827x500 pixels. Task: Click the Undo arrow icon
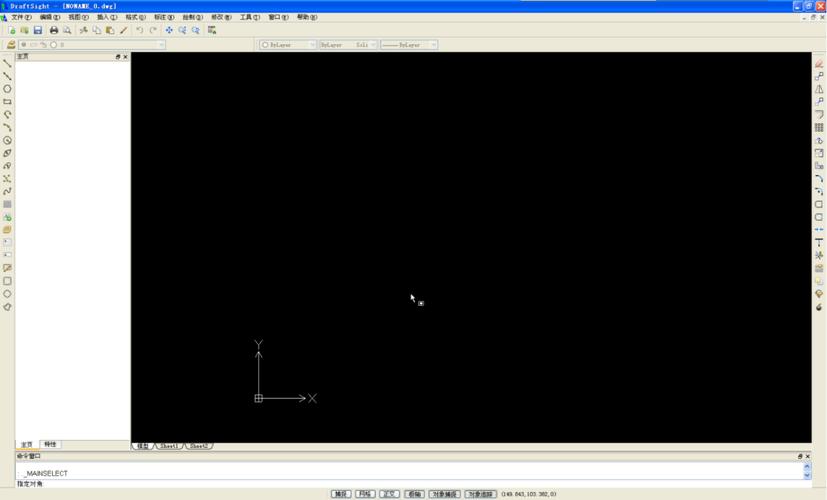click(x=139, y=31)
